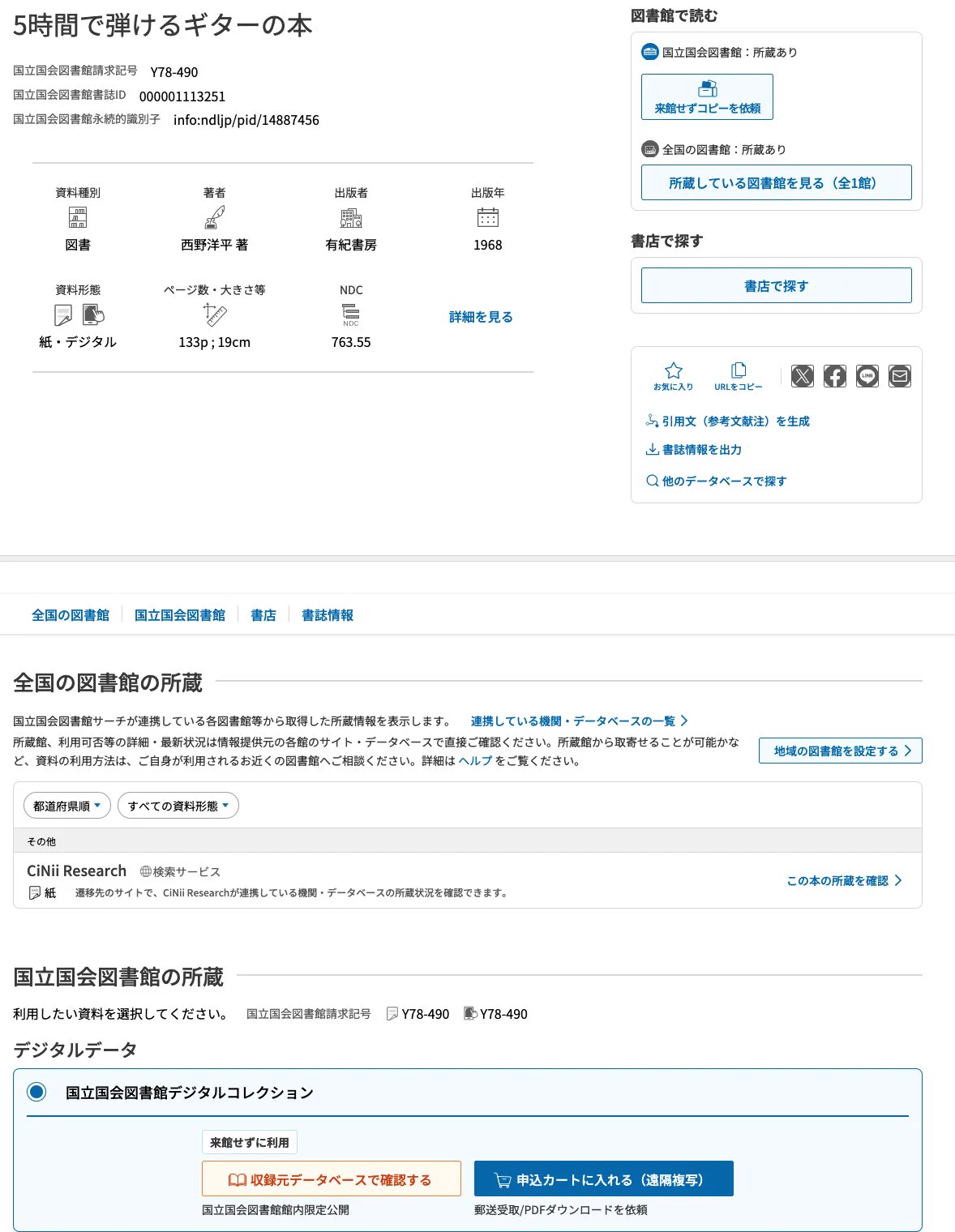Click the title 5時間で弾けるギターの本
The height and width of the screenshot is (1232, 955).
click(x=163, y=25)
